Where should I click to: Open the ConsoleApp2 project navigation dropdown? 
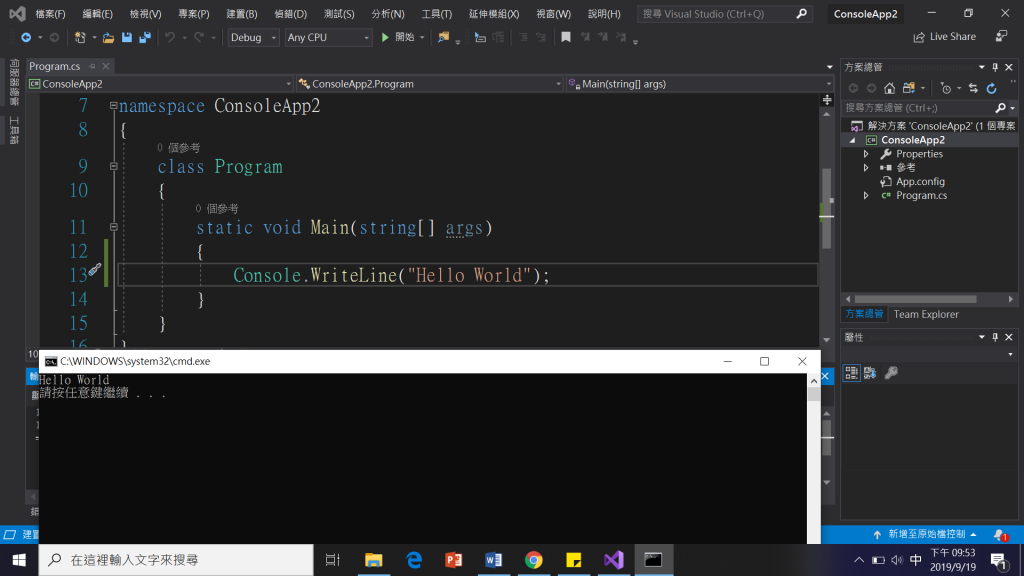(160, 84)
